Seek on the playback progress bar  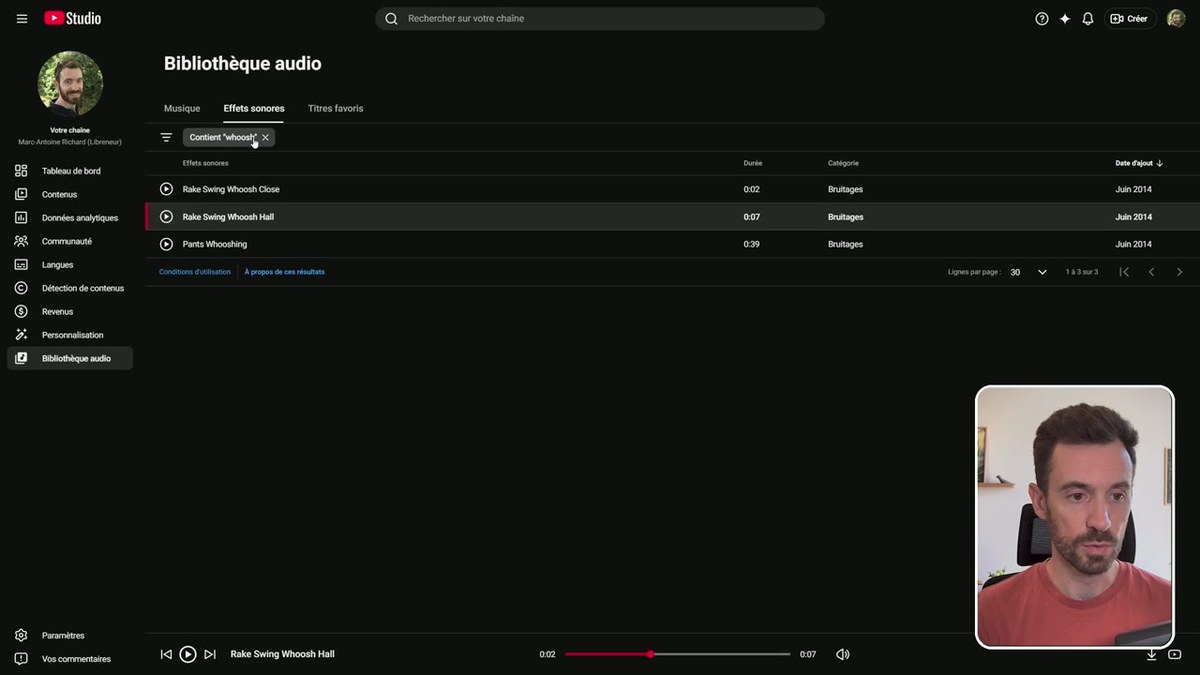pos(677,654)
